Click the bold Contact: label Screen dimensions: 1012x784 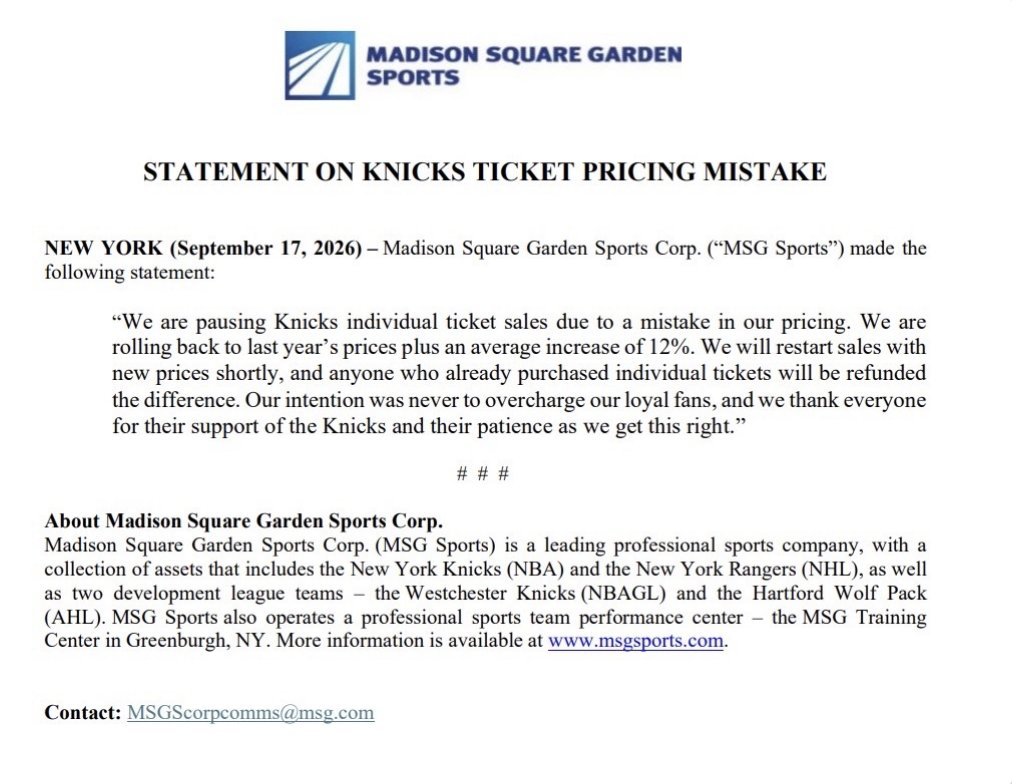tap(83, 712)
